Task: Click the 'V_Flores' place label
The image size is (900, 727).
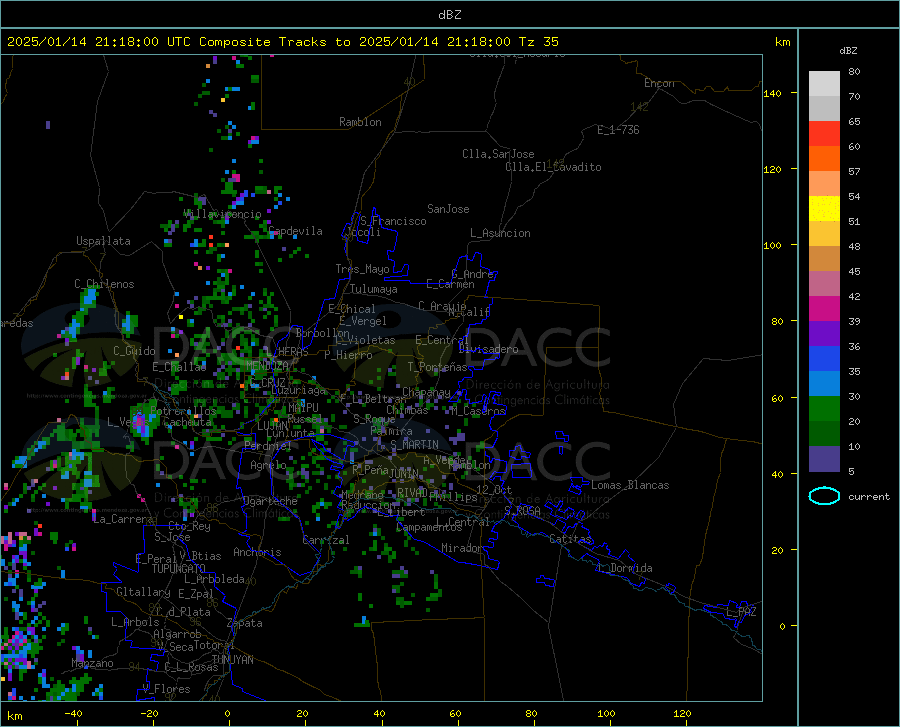Action: (166, 689)
